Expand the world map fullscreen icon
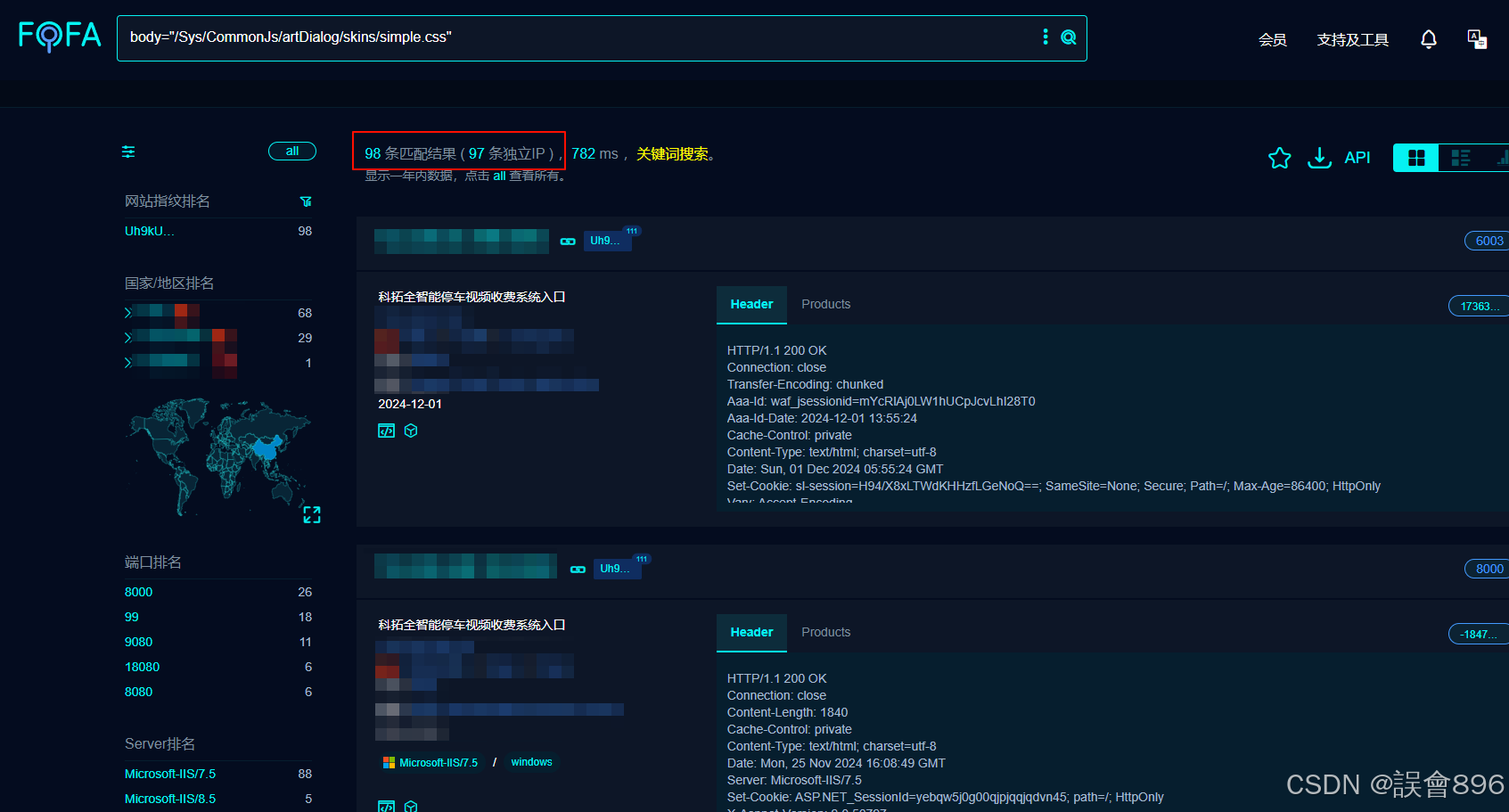The image size is (1509, 812). [312, 514]
